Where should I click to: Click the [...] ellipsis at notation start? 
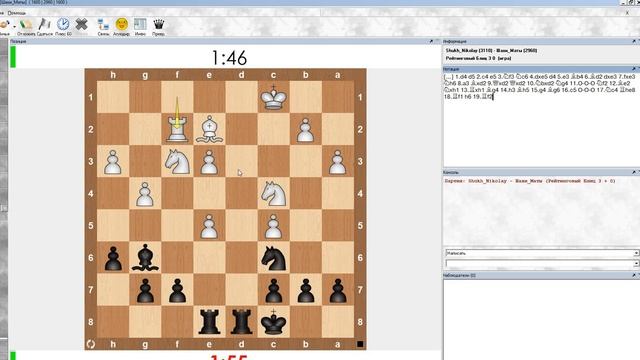click(449, 77)
